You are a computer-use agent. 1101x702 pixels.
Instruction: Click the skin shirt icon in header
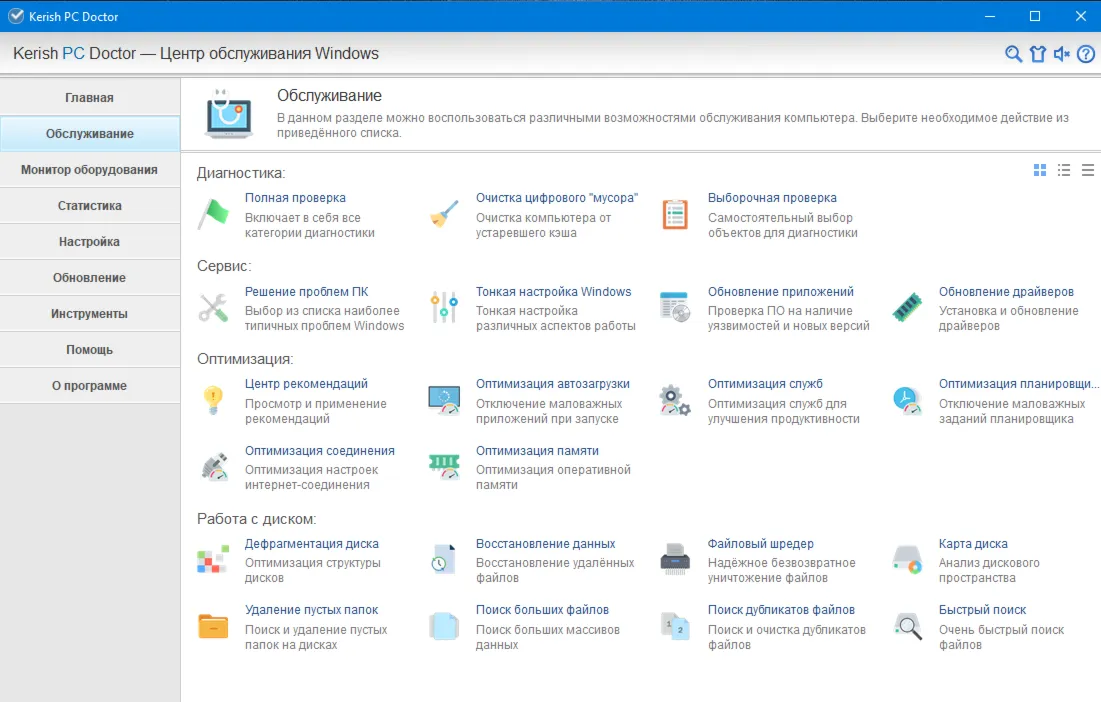pyautogui.click(x=1038, y=54)
